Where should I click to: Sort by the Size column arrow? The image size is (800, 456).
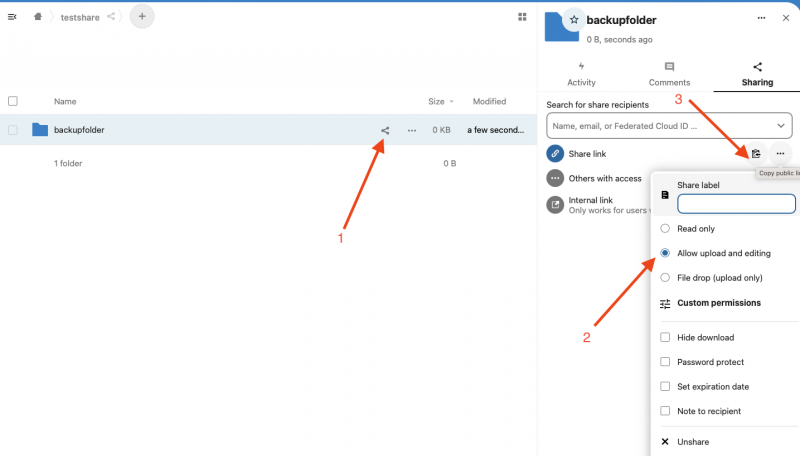point(451,101)
